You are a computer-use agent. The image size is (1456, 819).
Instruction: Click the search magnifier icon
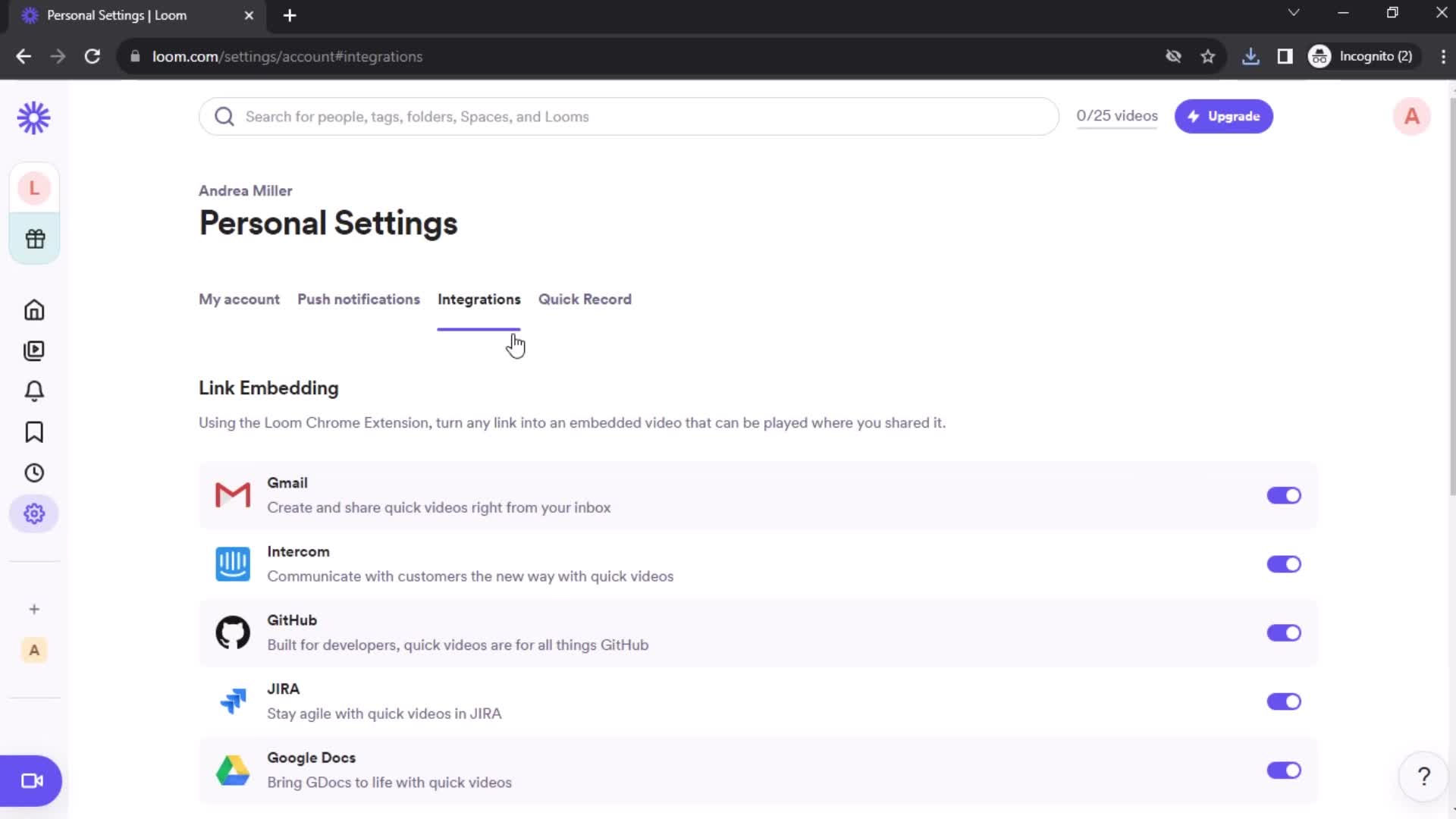point(224,117)
